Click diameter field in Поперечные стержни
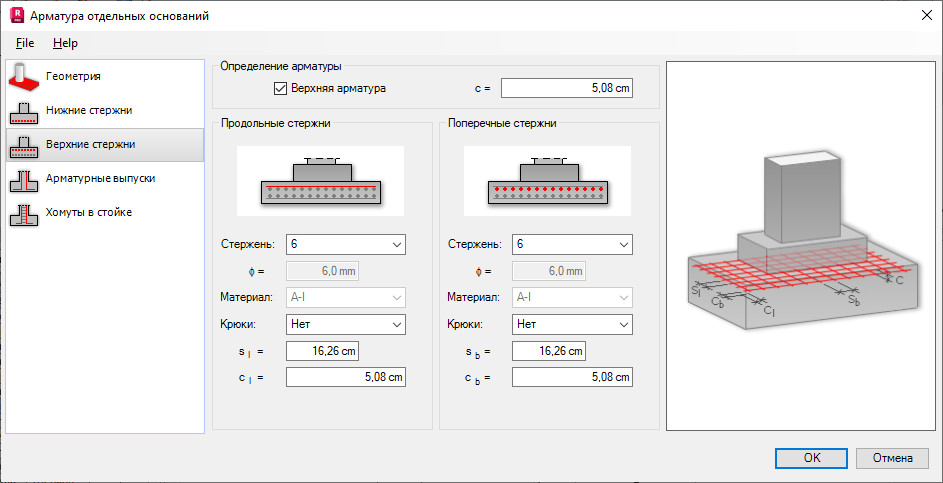The image size is (943, 483). coord(549,271)
